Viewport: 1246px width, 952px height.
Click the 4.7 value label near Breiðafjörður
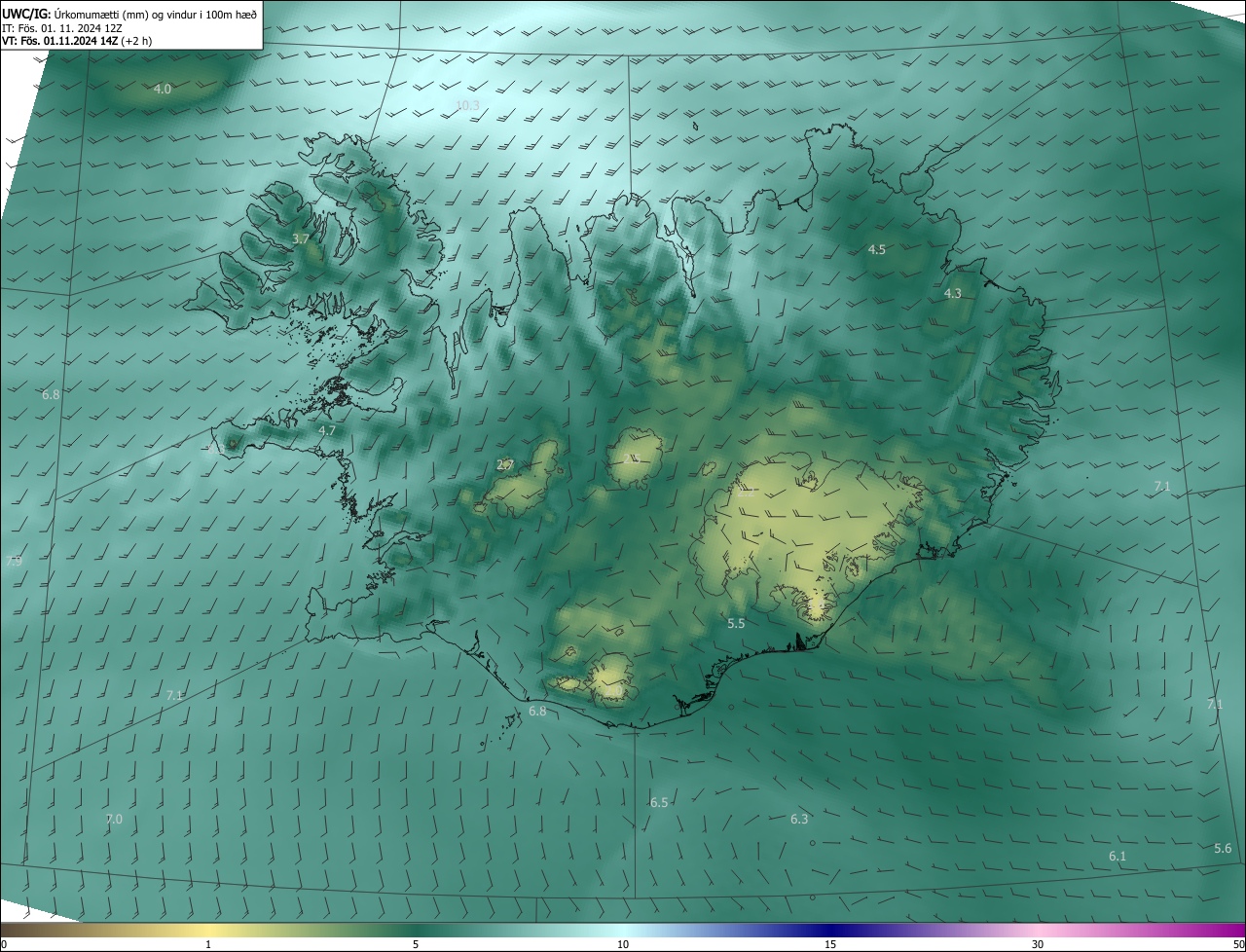(327, 430)
